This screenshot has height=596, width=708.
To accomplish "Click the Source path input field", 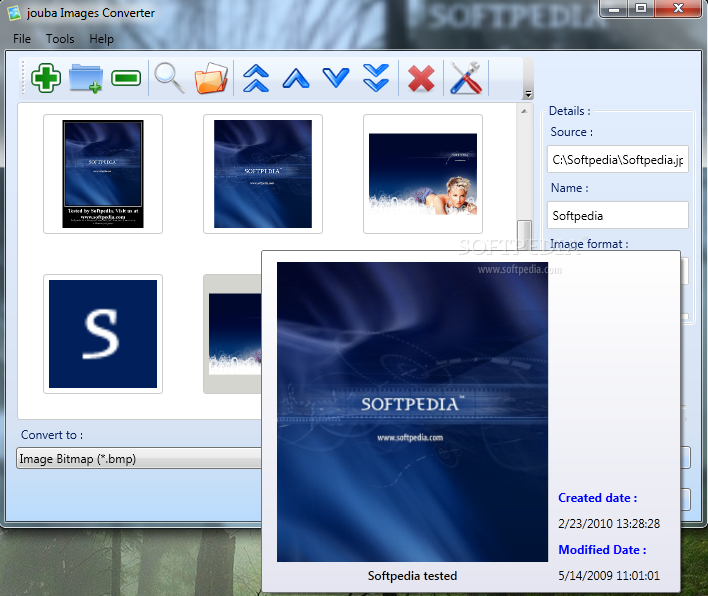I will coord(618,159).
